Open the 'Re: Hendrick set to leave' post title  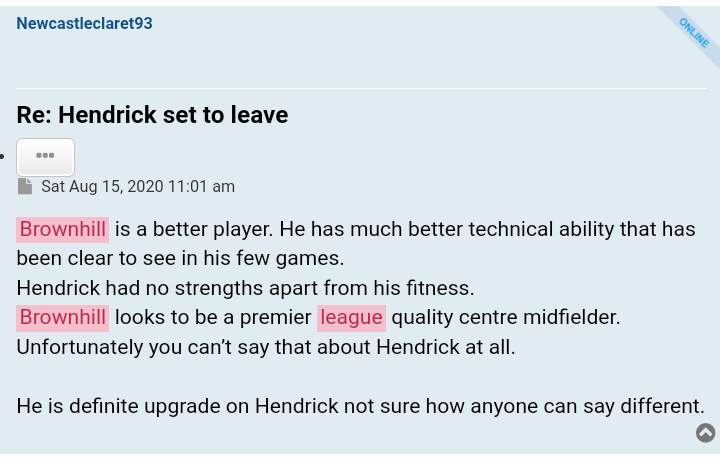(x=152, y=115)
